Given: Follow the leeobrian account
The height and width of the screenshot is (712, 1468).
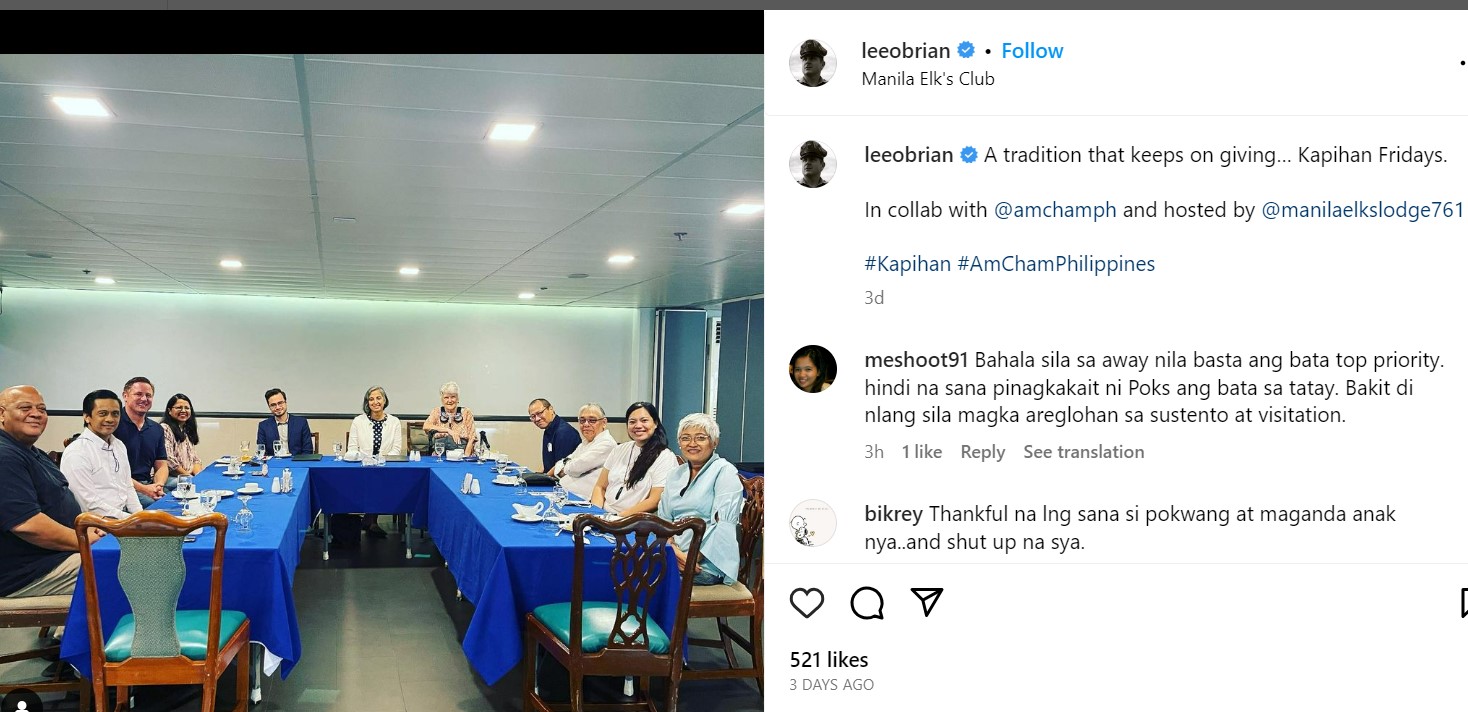Looking at the screenshot, I should pyautogui.click(x=1032, y=50).
